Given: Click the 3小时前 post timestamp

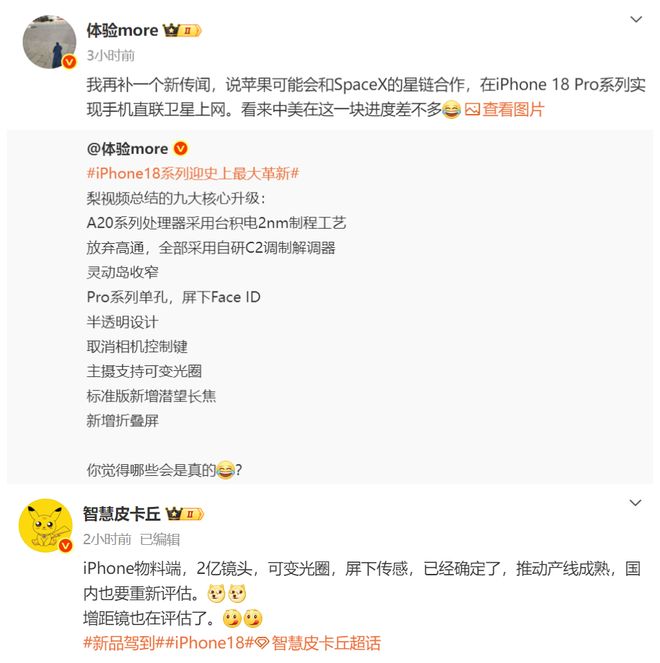Looking at the screenshot, I should [110, 55].
